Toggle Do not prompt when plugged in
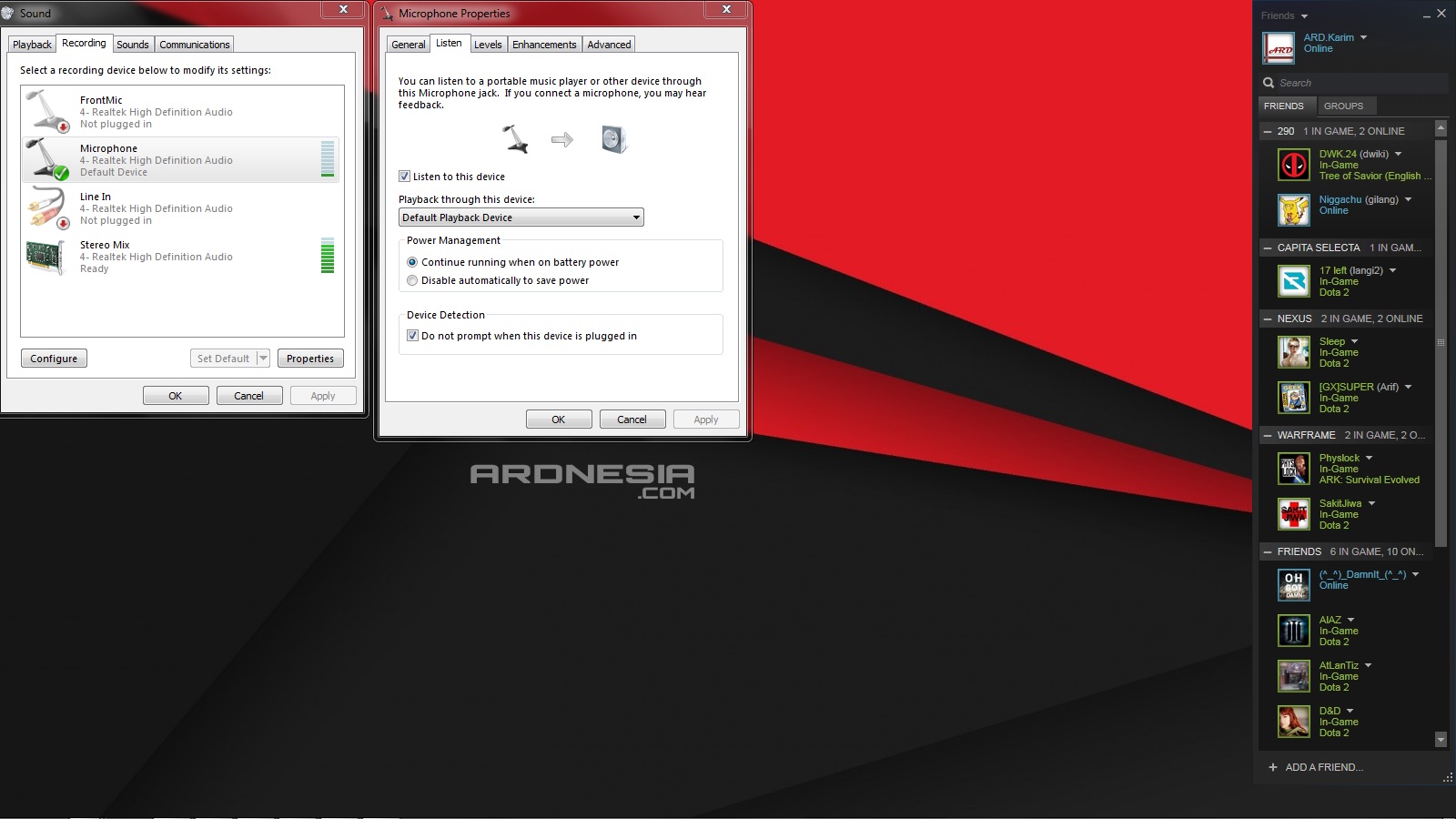 tap(412, 336)
